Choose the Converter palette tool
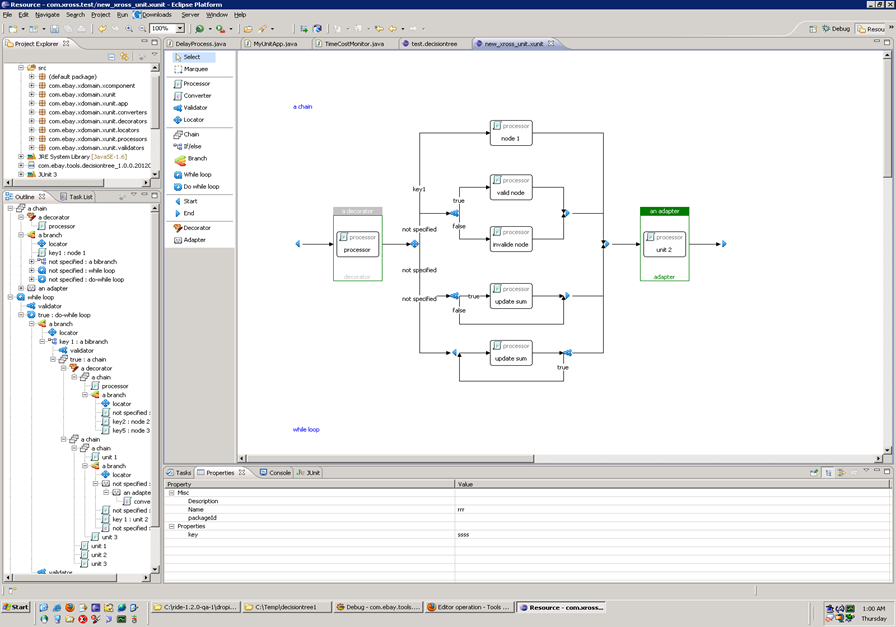Viewport: 896px width, 627px height. click(196, 96)
